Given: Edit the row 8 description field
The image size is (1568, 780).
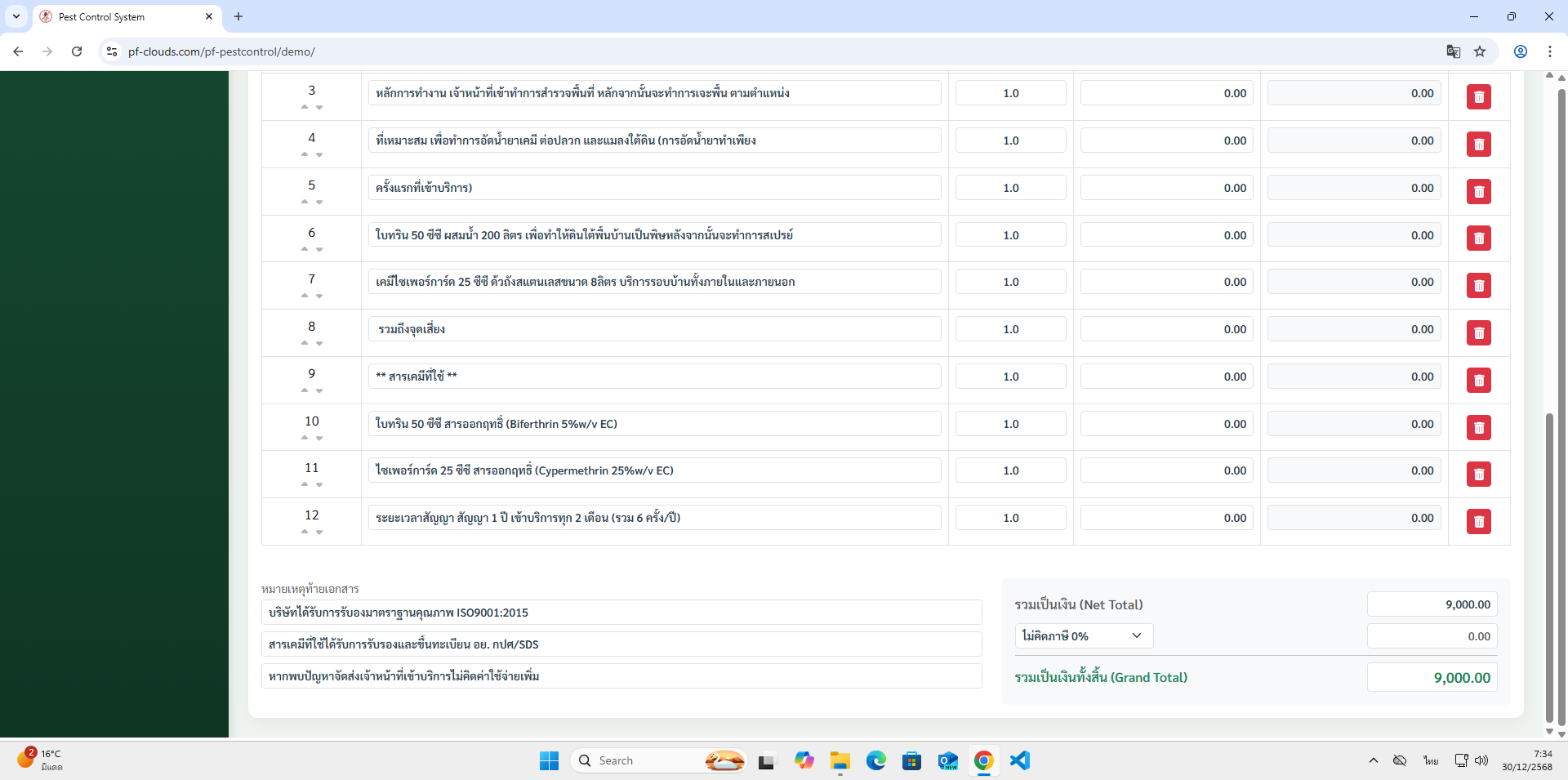Looking at the screenshot, I should coord(653,329).
